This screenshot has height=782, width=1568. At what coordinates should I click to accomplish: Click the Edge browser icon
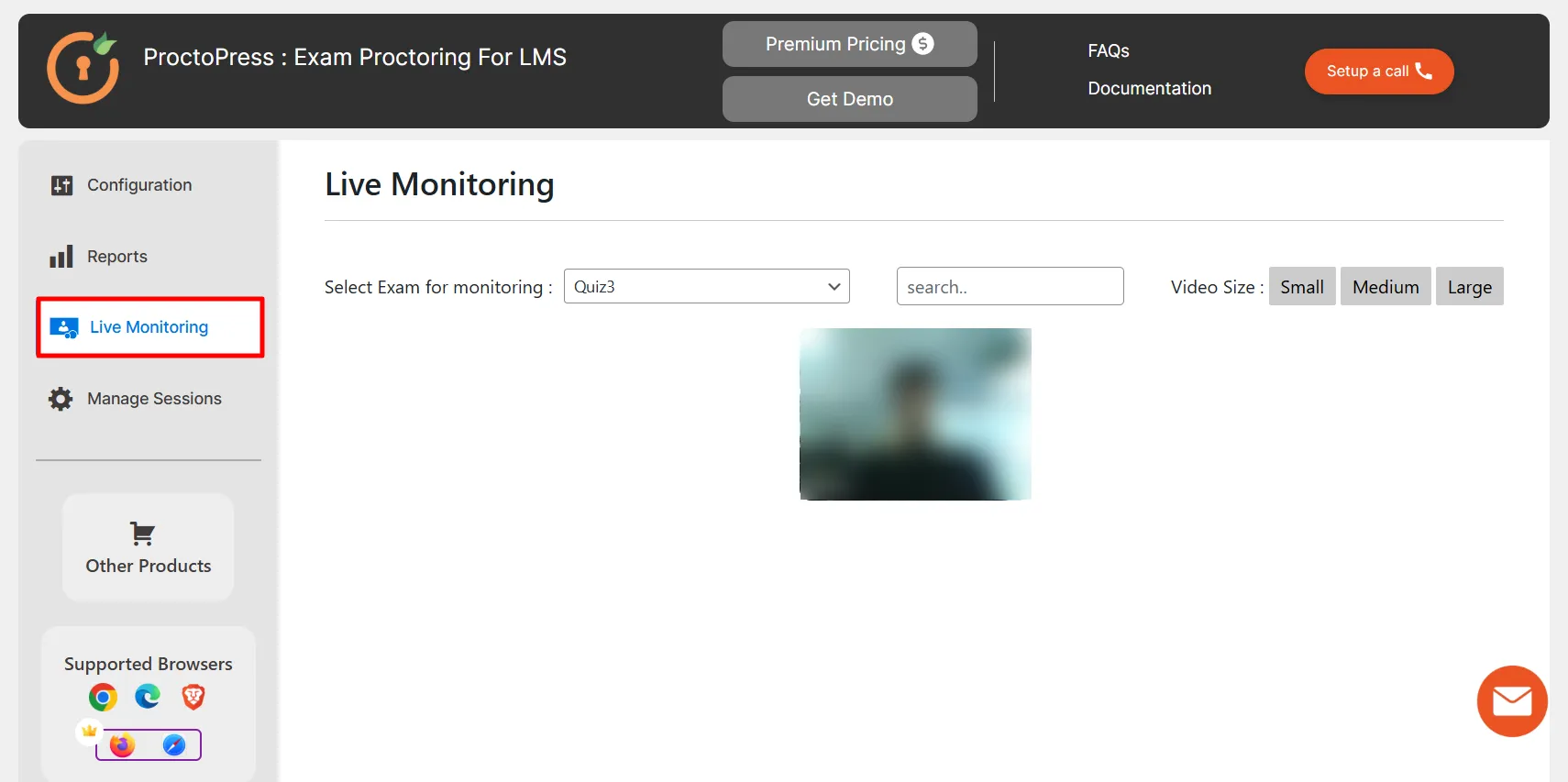click(148, 697)
